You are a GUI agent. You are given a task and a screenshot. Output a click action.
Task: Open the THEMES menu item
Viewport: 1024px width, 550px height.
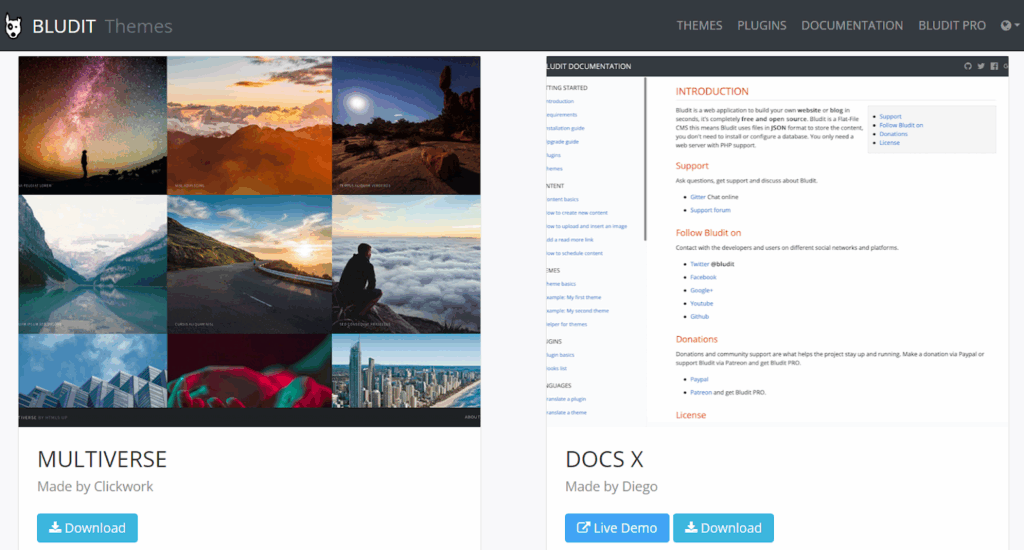click(x=699, y=25)
